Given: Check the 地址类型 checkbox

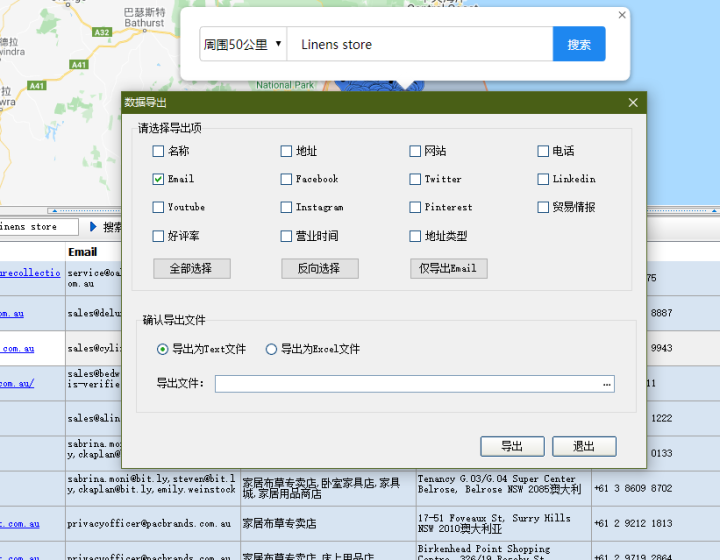Looking at the screenshot, I should pyautogui.click(x=415, y=236).
